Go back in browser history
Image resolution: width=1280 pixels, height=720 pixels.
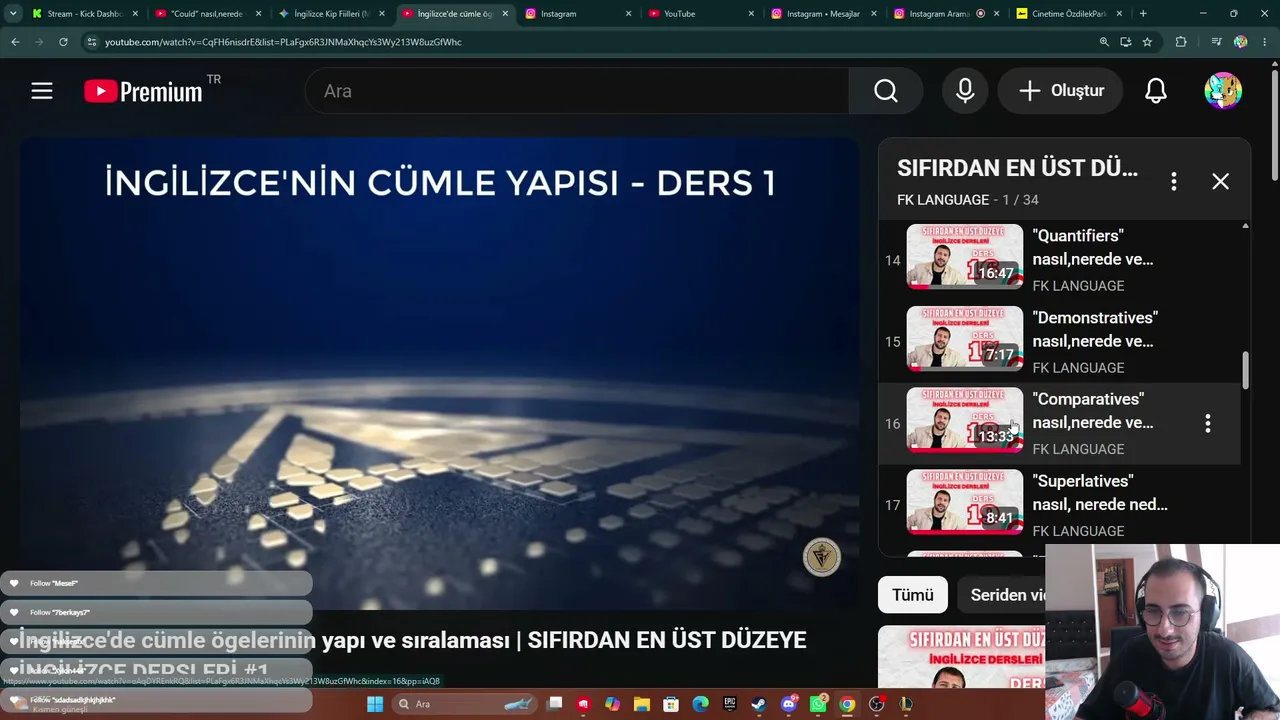click(15, 42)
